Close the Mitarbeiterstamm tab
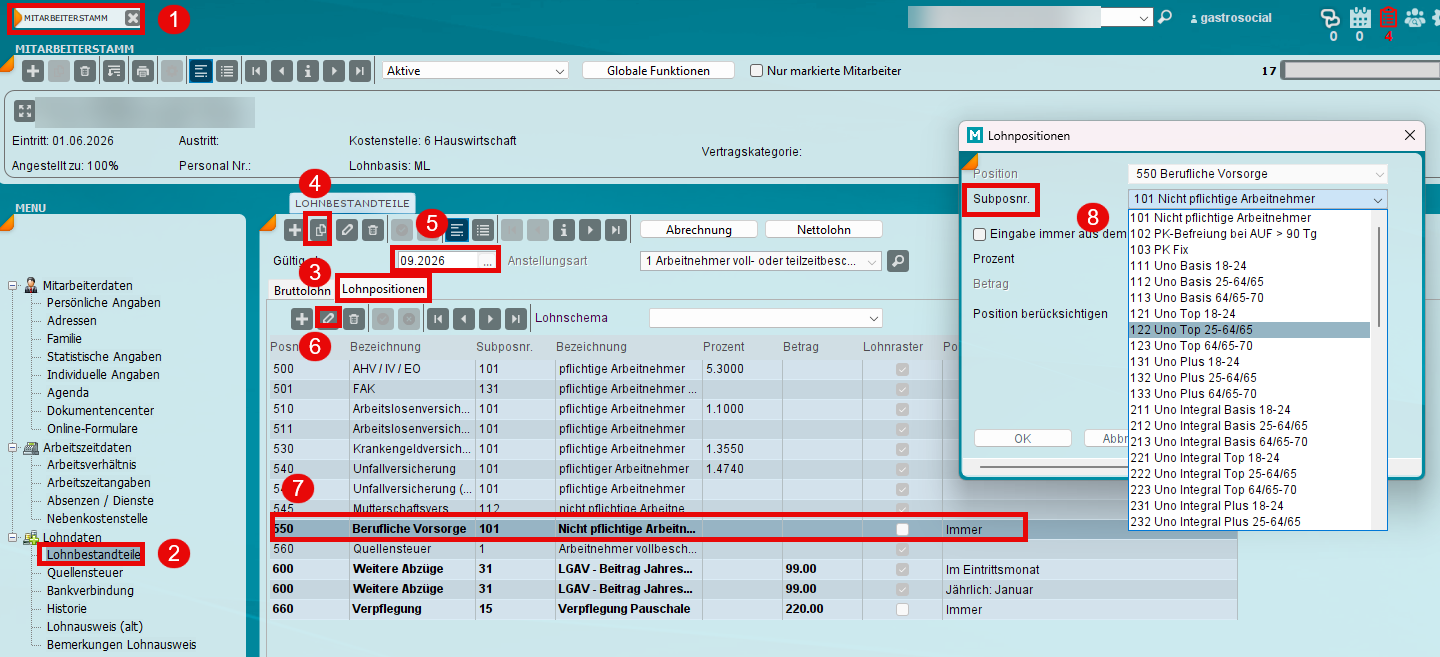The width and height of the screenshot is (1440, 657). pyautogui.click(x=133, y=18)
